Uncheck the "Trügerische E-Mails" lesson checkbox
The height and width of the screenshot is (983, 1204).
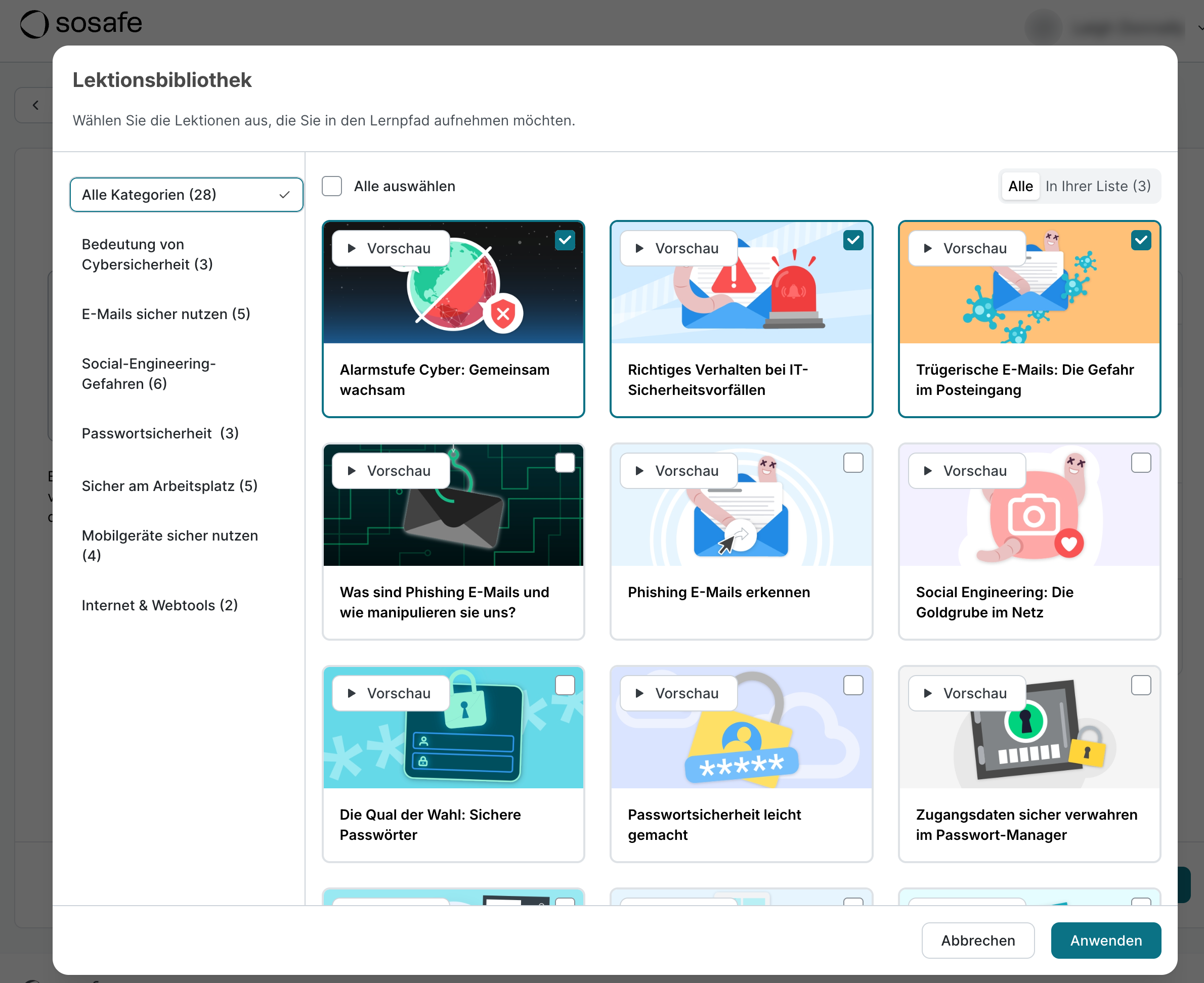pyautogui.click(x=1141, y=240)
